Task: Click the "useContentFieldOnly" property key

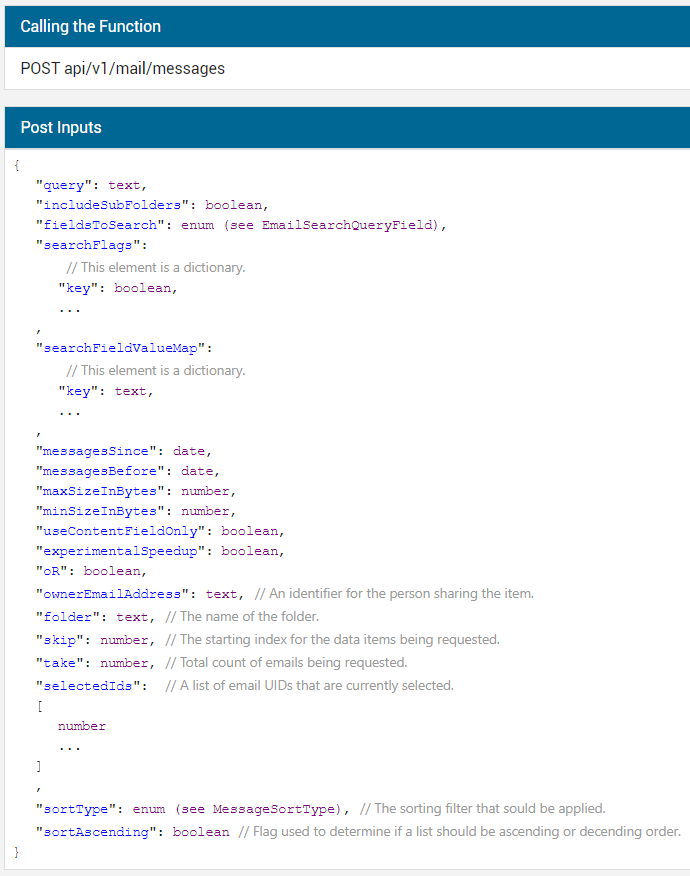Action: click(x=124, y=531)
